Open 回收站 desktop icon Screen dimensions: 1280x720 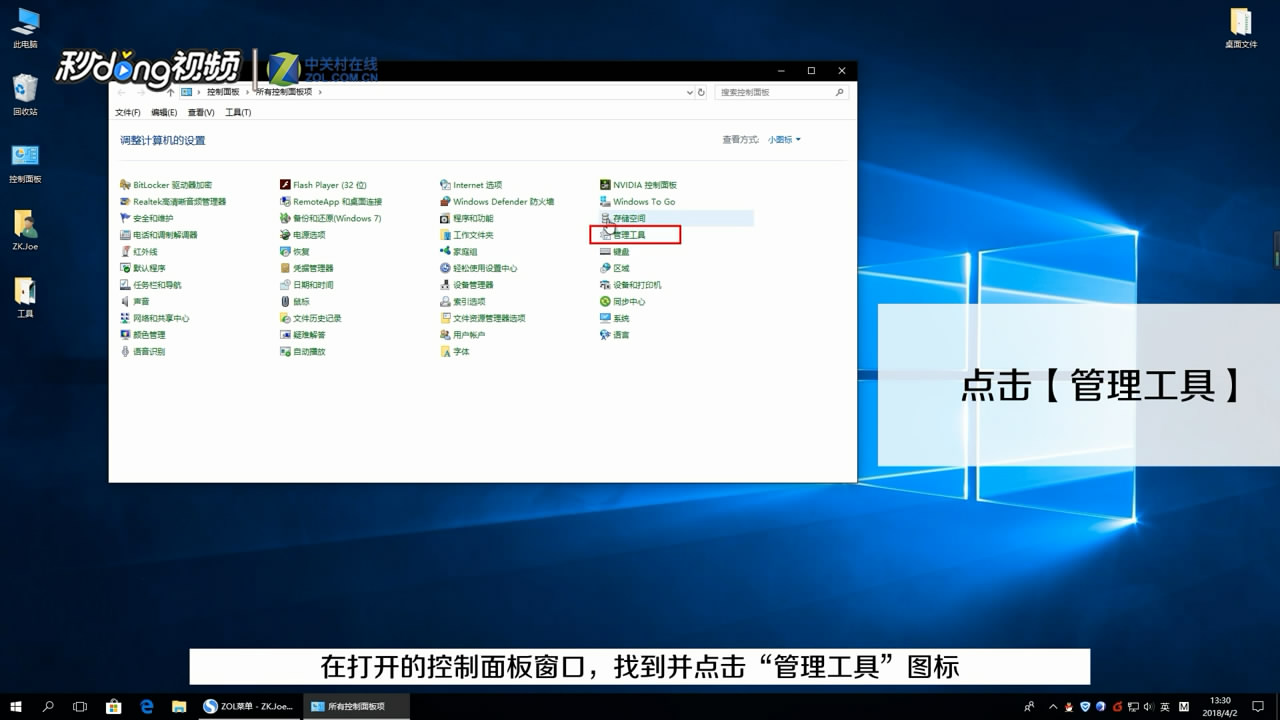point(25,95)
